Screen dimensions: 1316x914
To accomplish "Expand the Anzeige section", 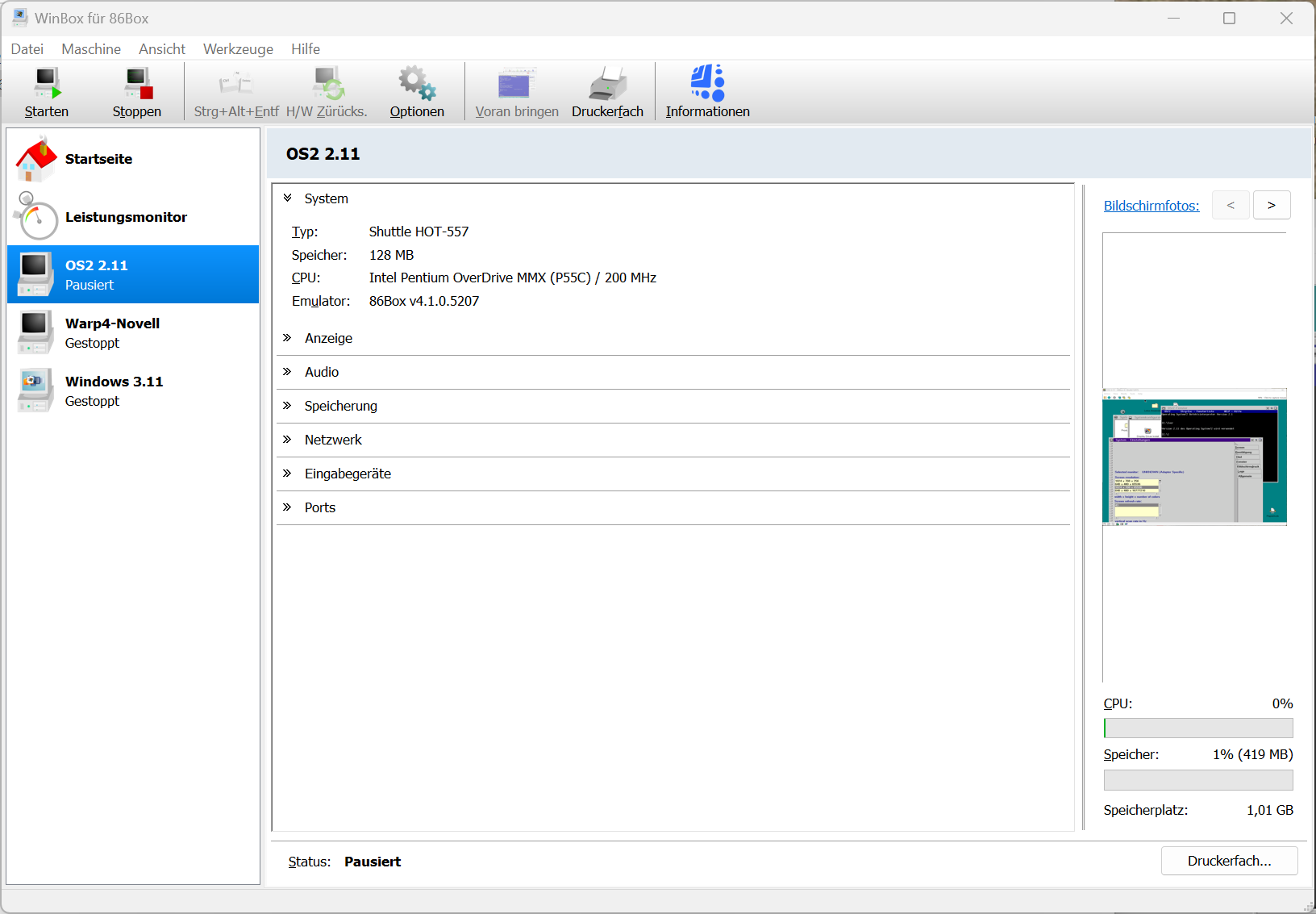I will click(x=287, y=337).
